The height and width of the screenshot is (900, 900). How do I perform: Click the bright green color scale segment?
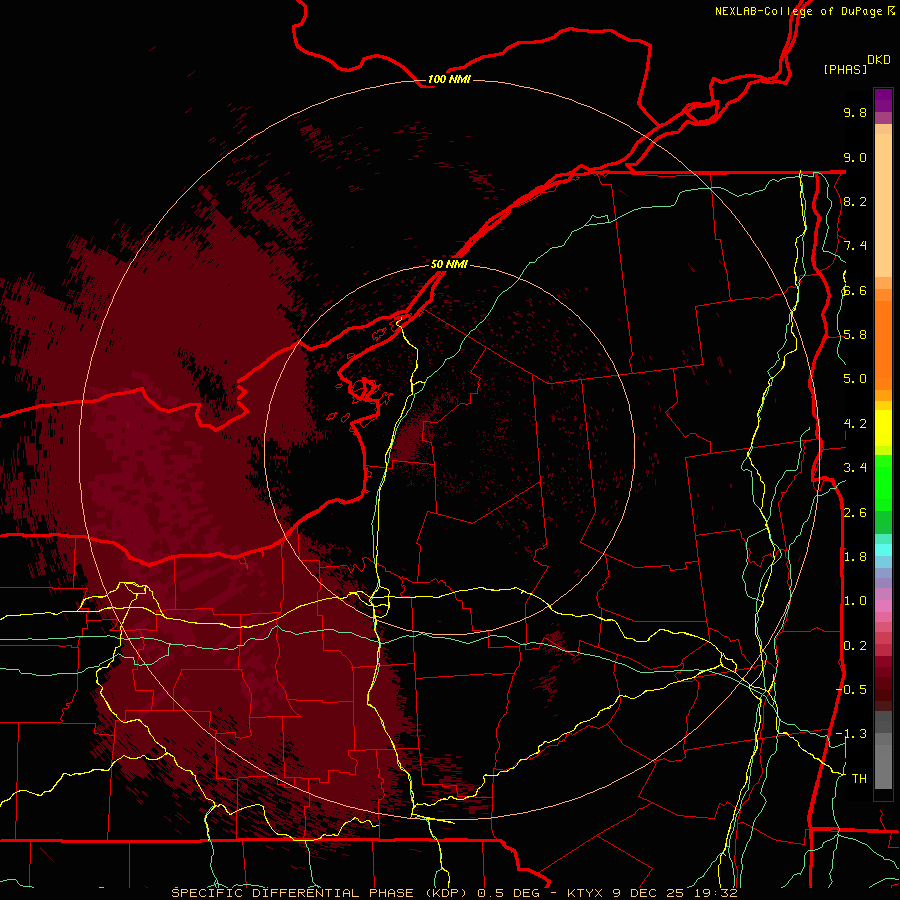(883, 482)
